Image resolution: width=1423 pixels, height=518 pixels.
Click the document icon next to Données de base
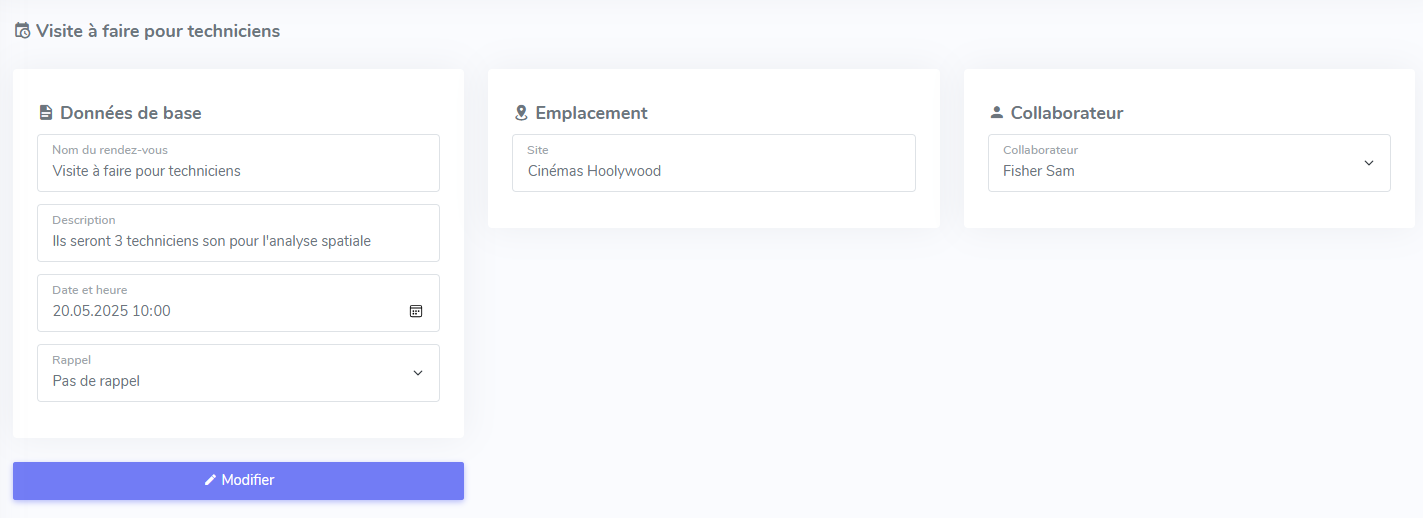pos(46,113)
